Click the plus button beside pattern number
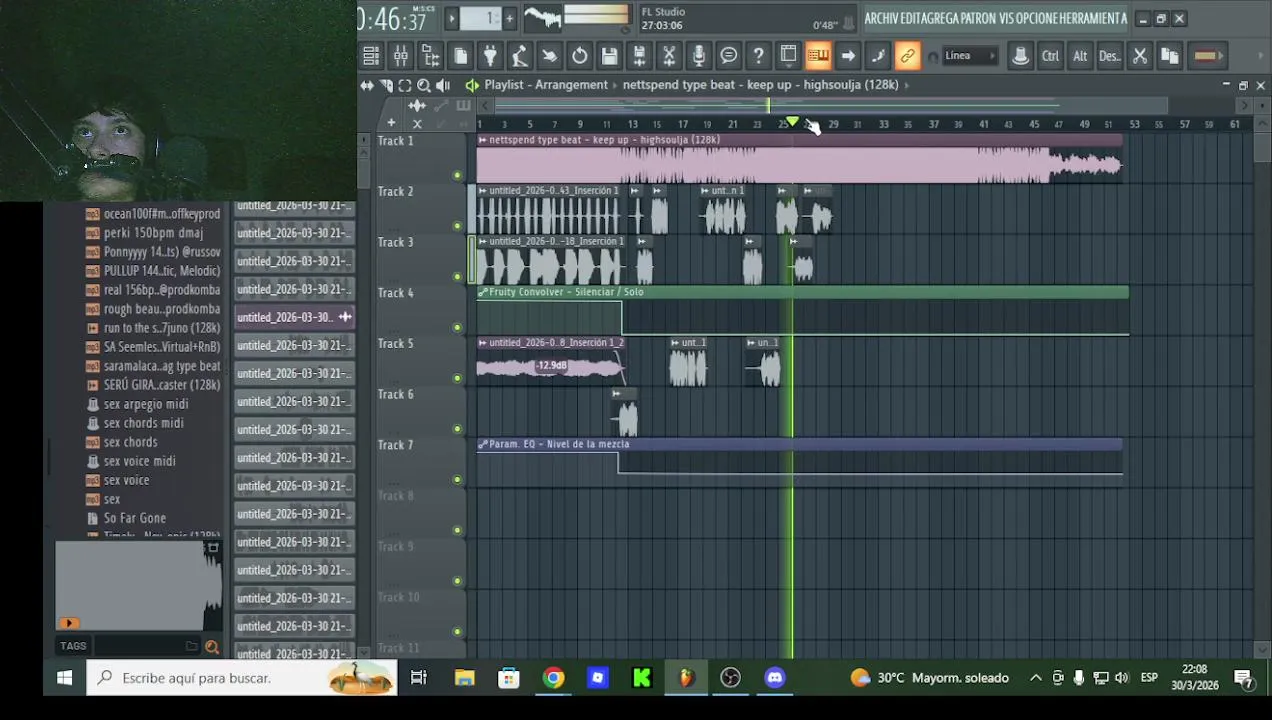This screenshot has height=720, width=1272. tap(509, 18)
